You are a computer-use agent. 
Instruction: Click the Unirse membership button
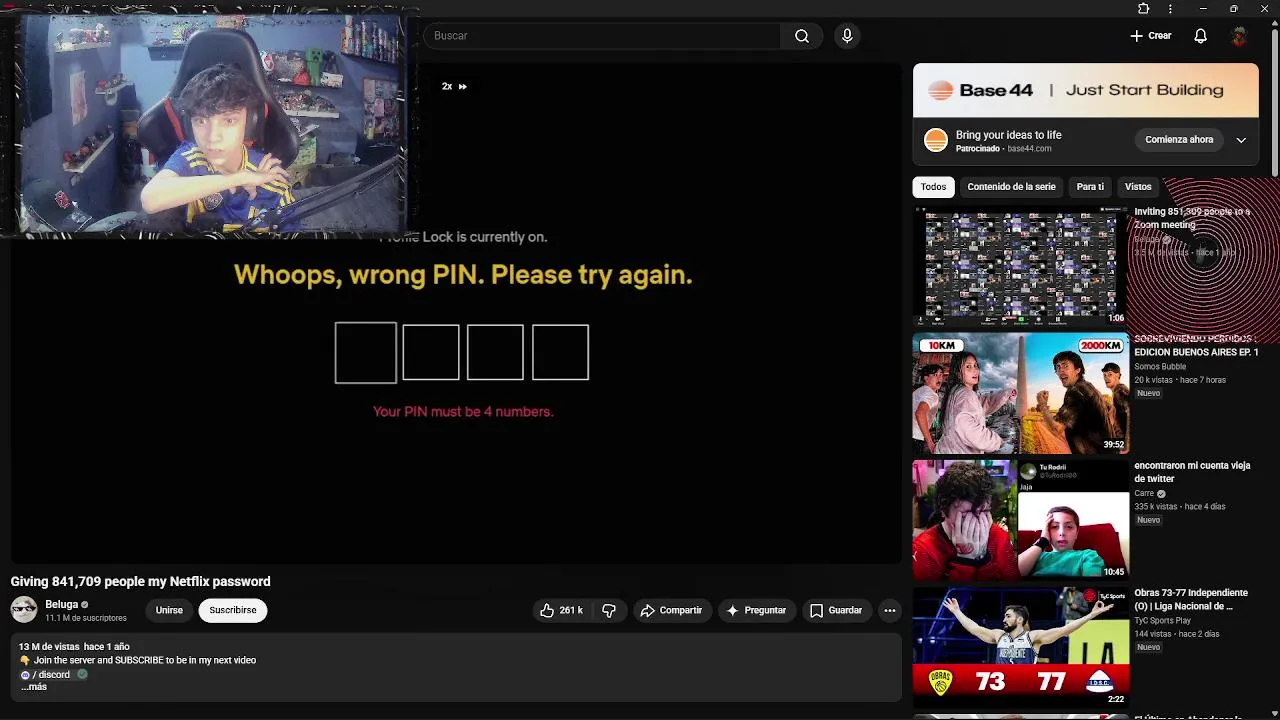(169, 610)
